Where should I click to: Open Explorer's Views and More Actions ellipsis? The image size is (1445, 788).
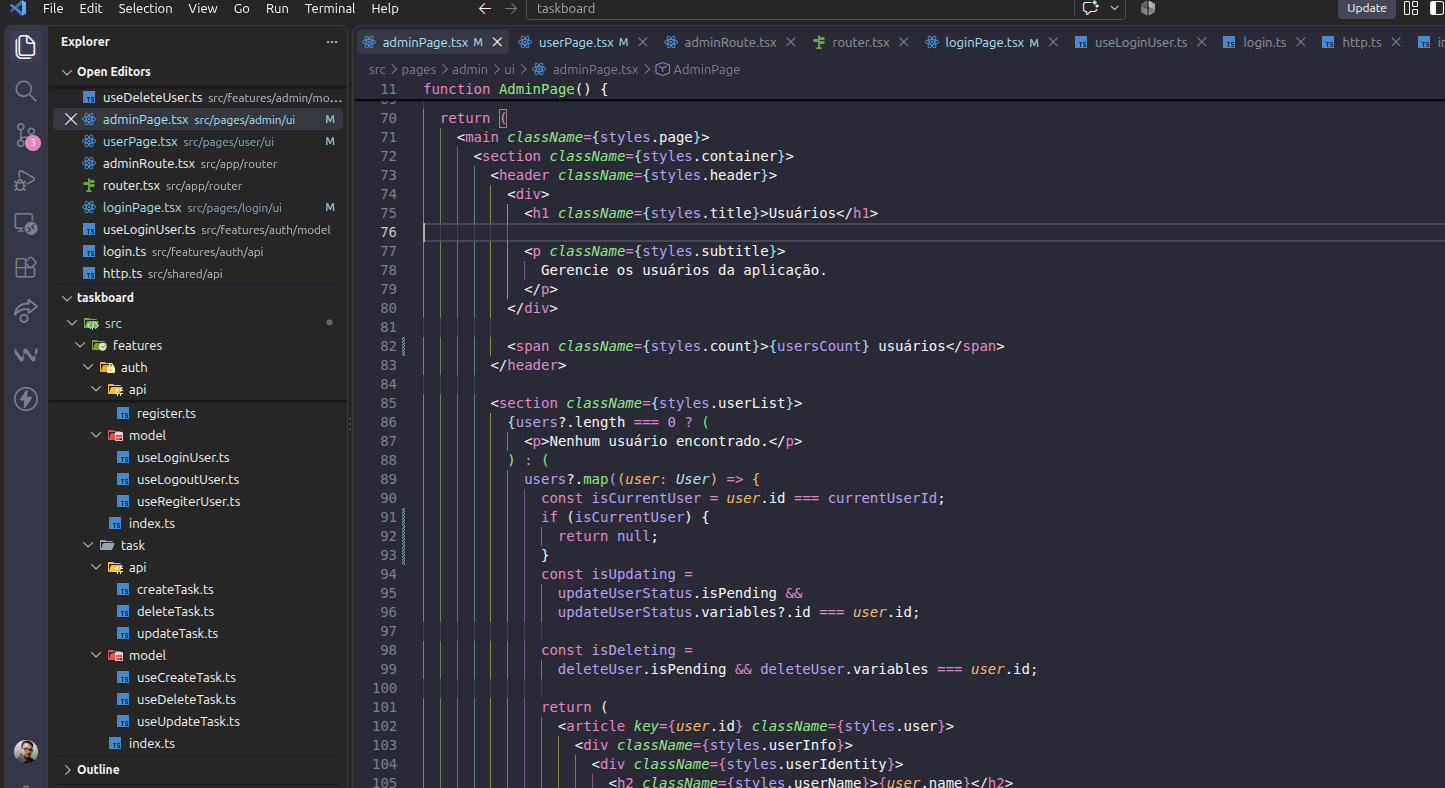[332, 42]
